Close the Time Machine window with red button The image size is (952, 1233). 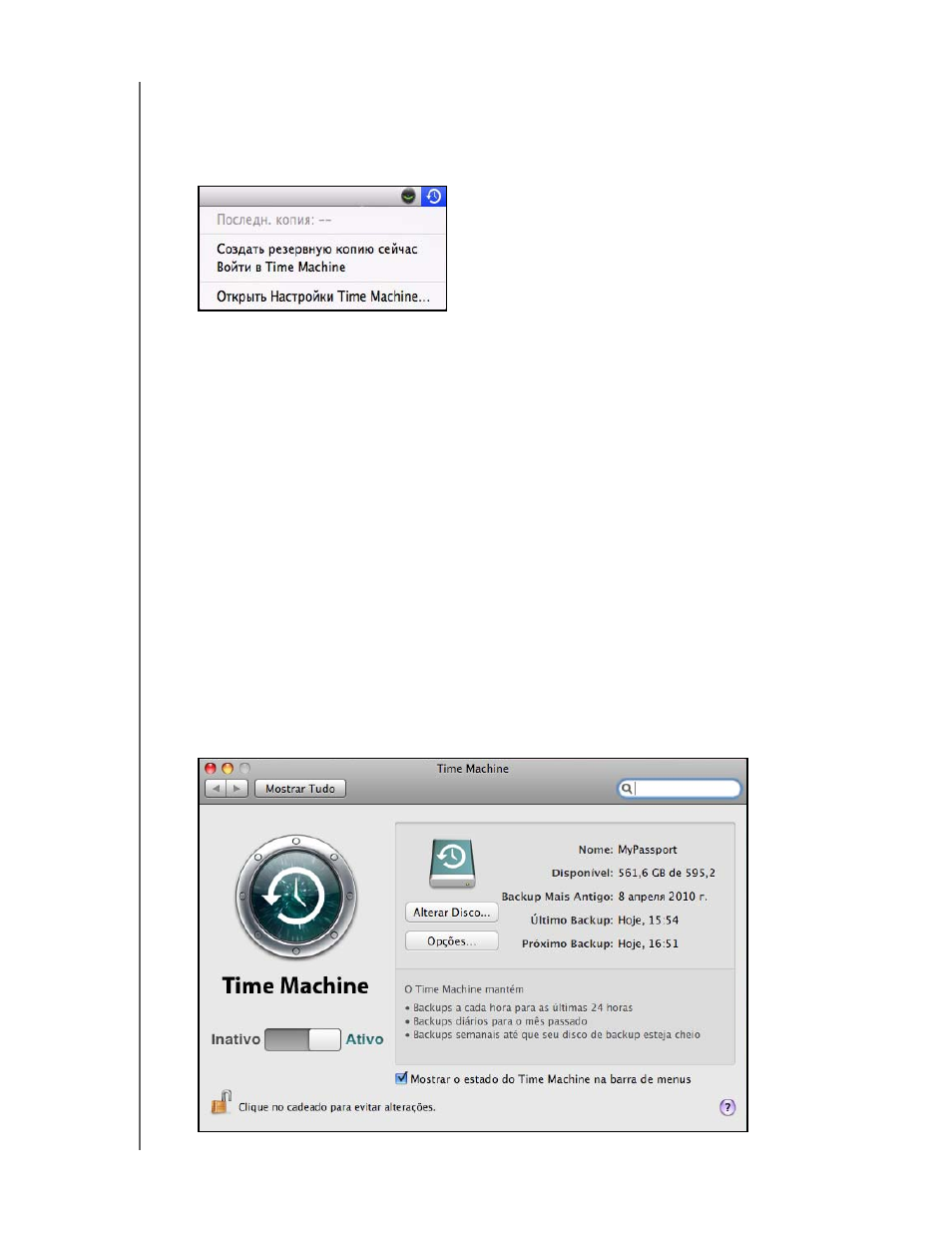(x=211, y=769)
